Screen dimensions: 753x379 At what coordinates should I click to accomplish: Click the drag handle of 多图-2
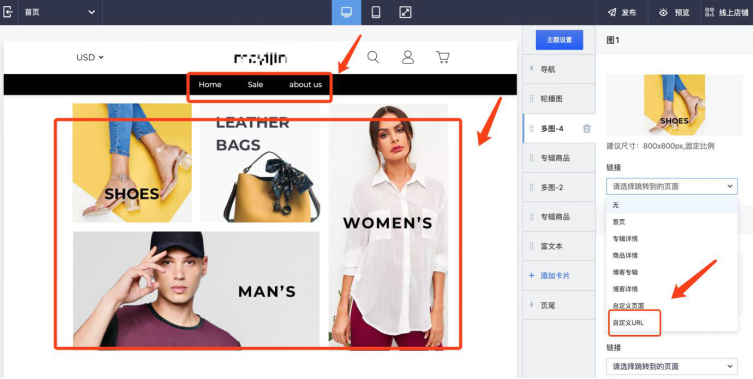click(x=531, y=187)
